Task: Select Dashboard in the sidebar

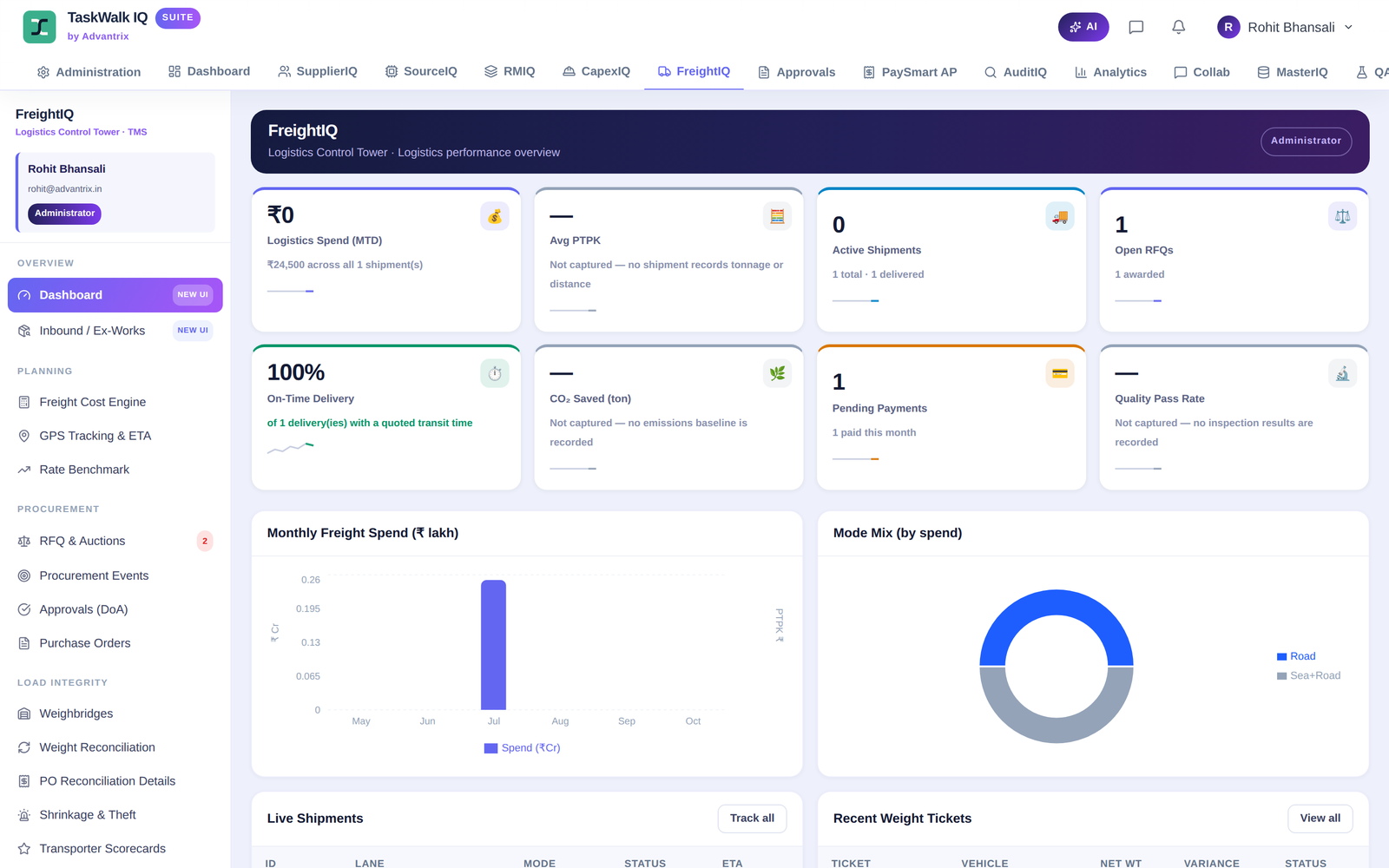Action: [x=115, y=295]
